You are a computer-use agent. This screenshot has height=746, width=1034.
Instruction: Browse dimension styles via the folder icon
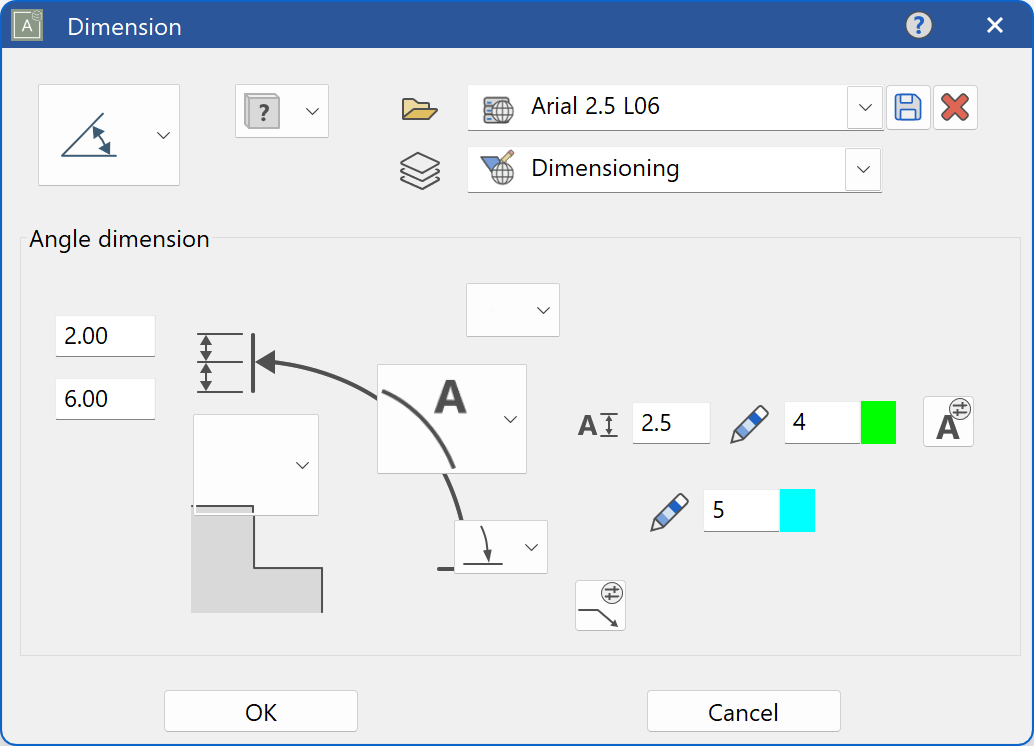(419, 109)
